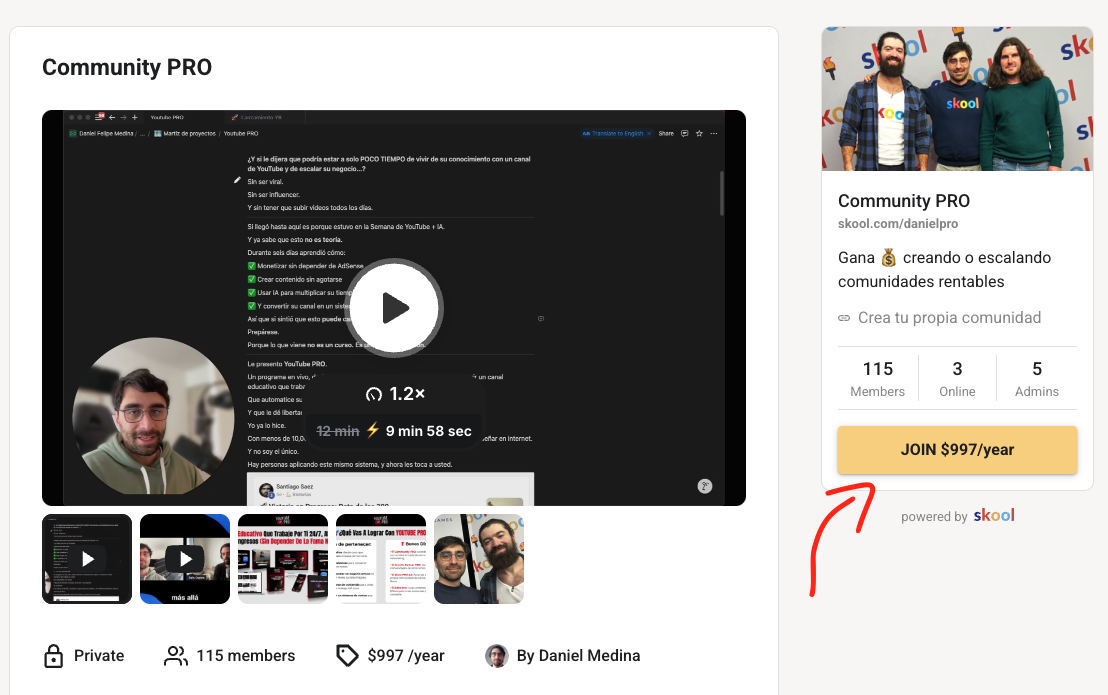Click the skool.com/danielpro URL text

point(897,223)
